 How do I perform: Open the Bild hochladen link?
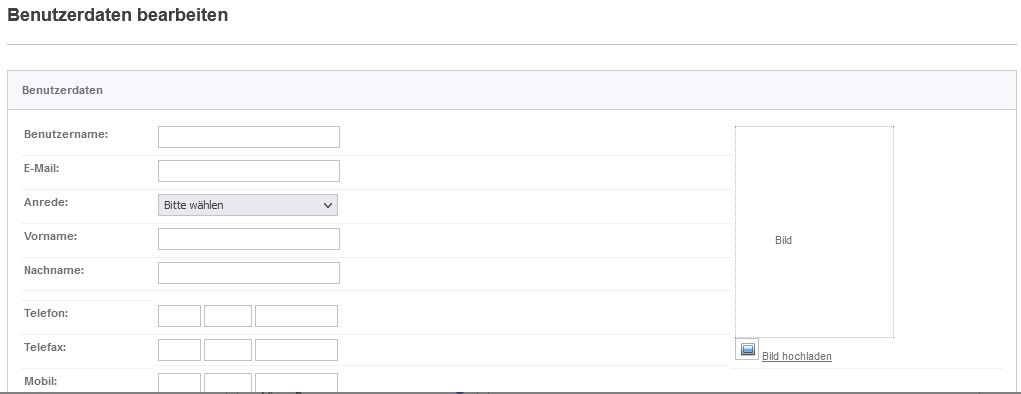click(x=796, y=356)
